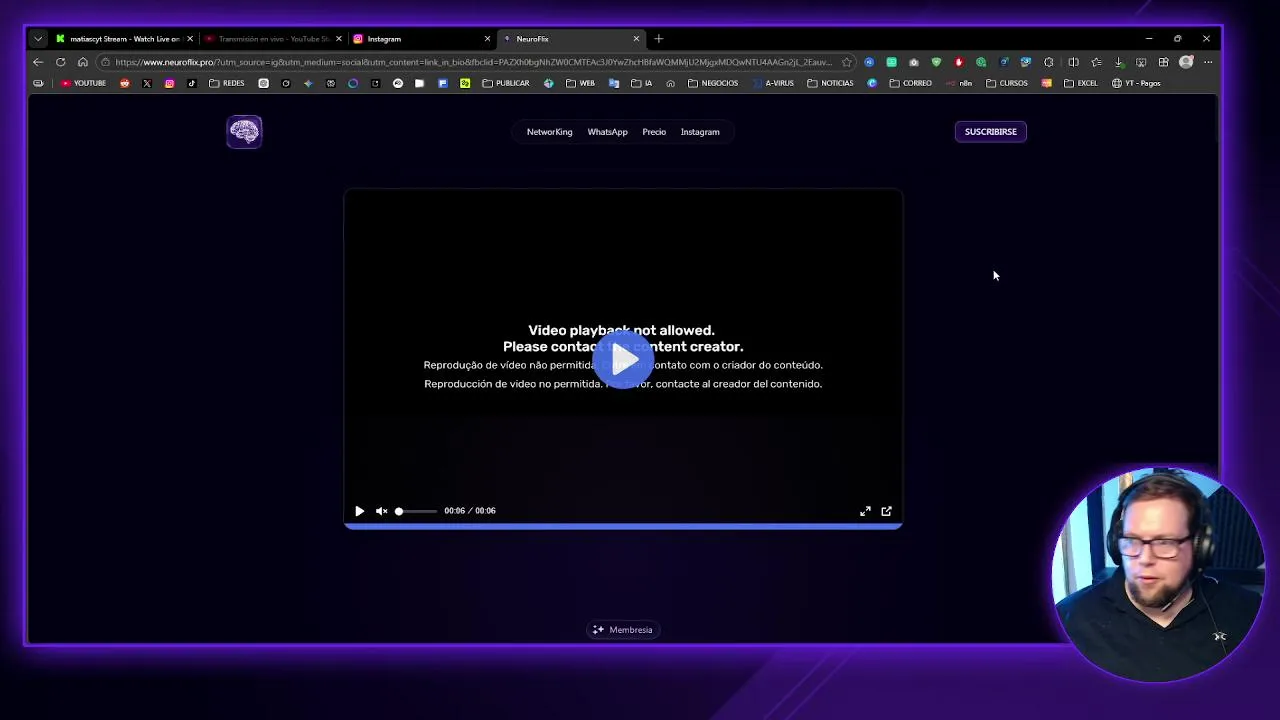Viewport: 1280px width, 720px height.
Task: Open the NetworKing nav link
Action: point(549,132)
